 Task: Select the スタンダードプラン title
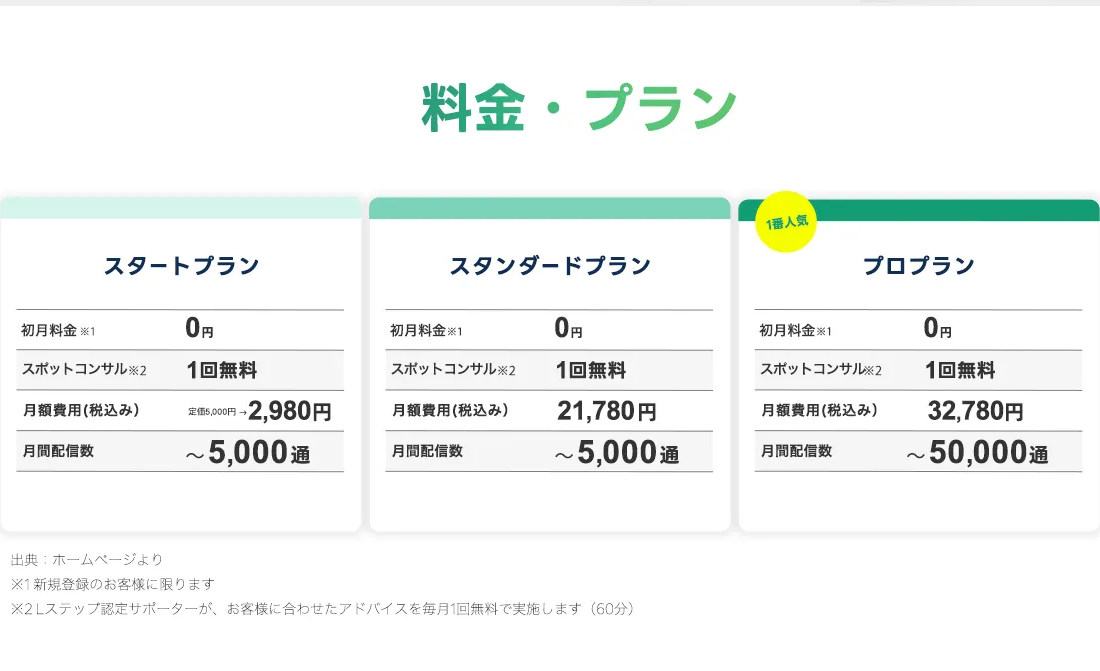pos(550,265)
